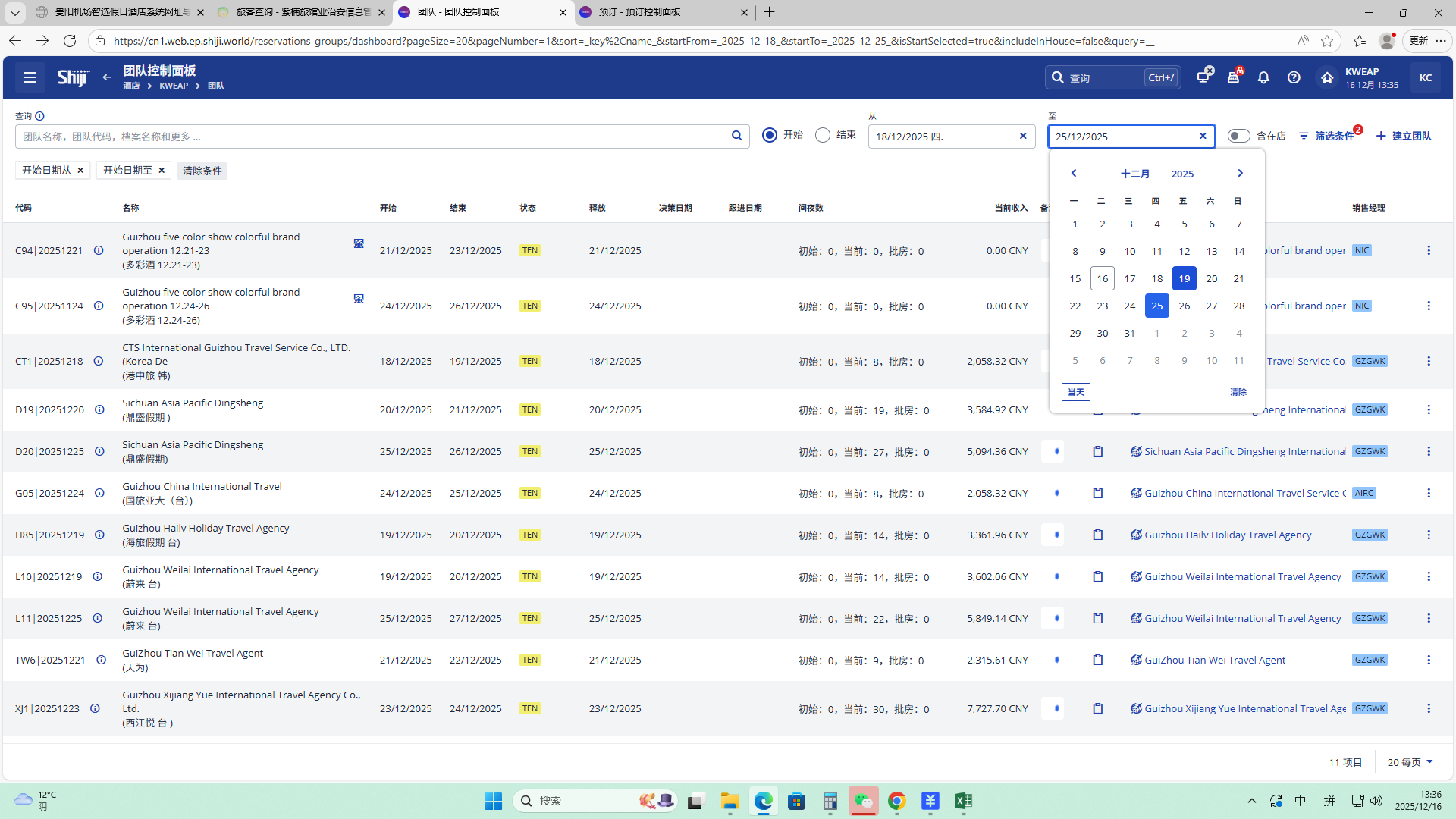
Task: Click info icon beside code C94|20251221
Action: click(x=99, y=250)
